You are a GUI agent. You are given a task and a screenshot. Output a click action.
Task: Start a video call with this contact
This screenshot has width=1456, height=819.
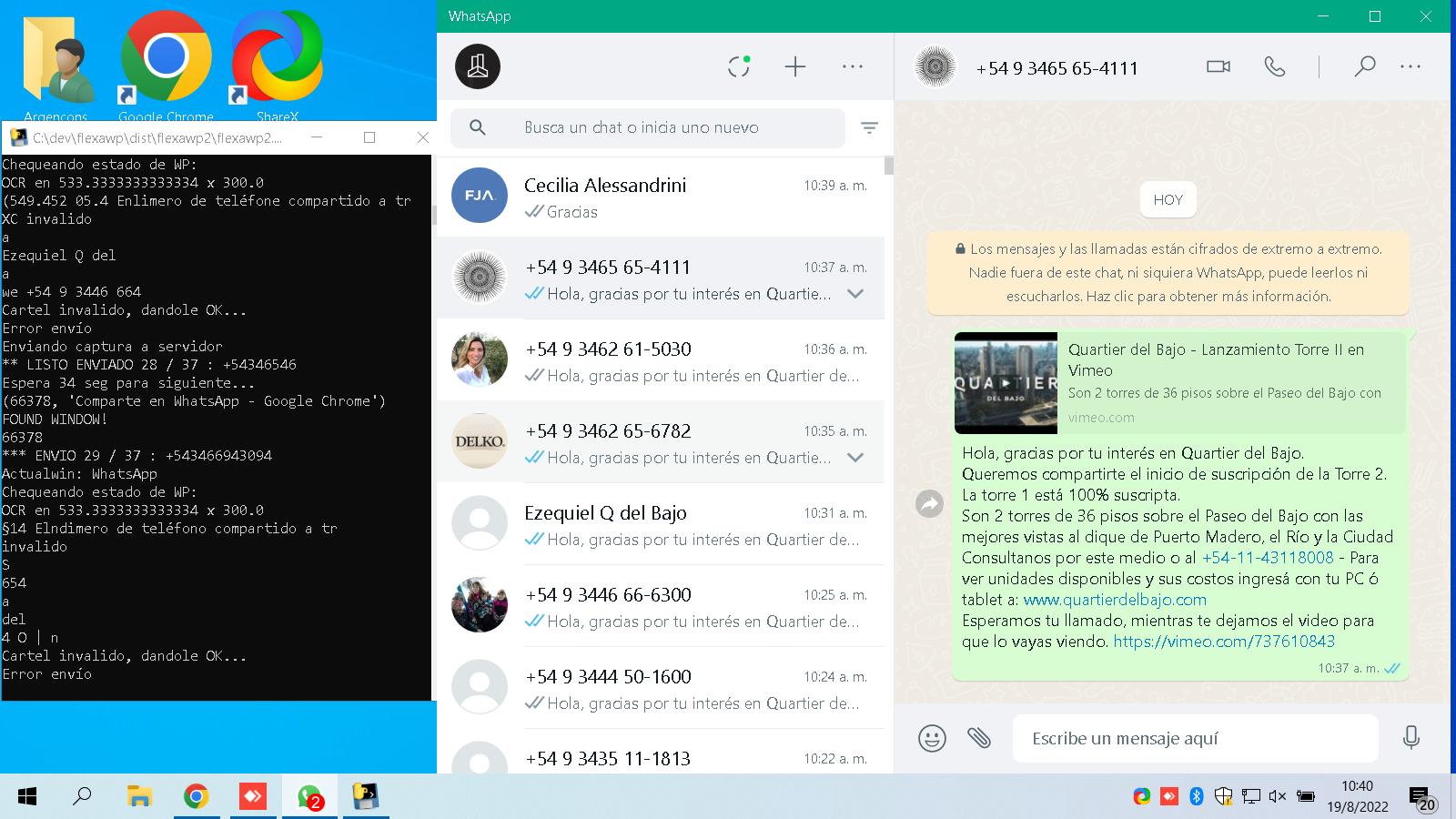click(1218, 66)
